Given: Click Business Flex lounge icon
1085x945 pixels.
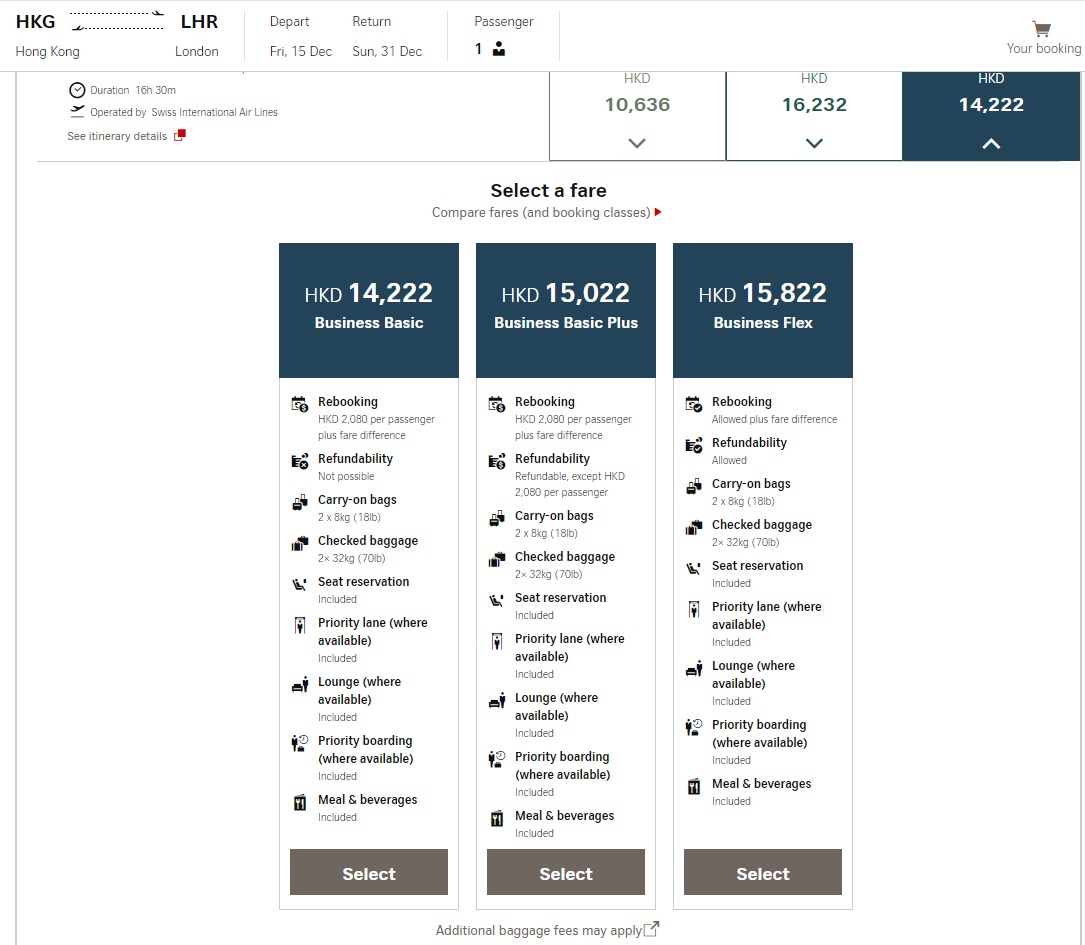Looking at the screenshot, I should coord(694,669).
